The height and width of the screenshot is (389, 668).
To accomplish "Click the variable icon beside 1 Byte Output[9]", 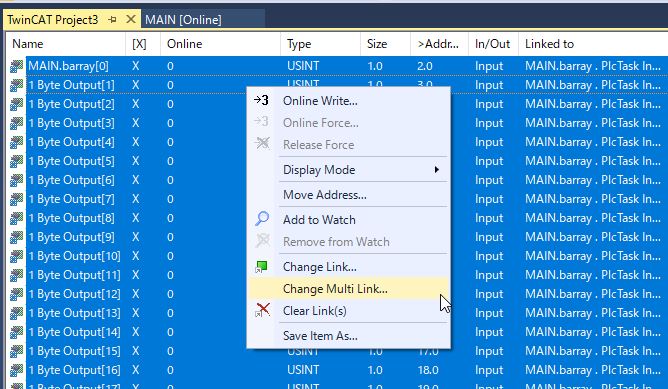I will tap(16, 237).
